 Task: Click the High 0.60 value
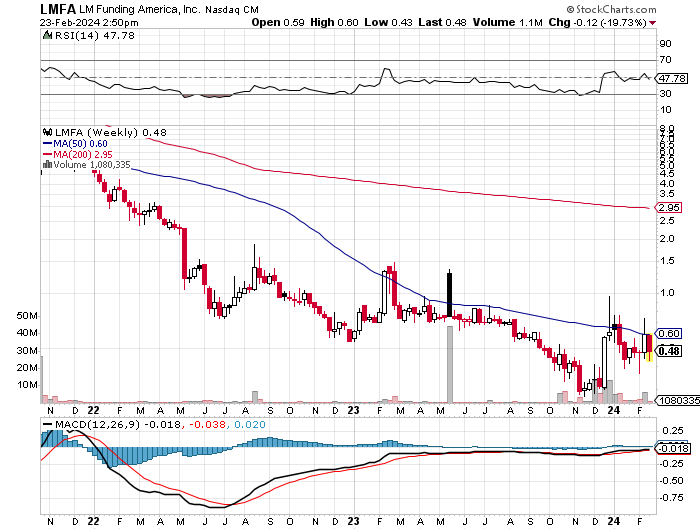(x=334, y=22)
